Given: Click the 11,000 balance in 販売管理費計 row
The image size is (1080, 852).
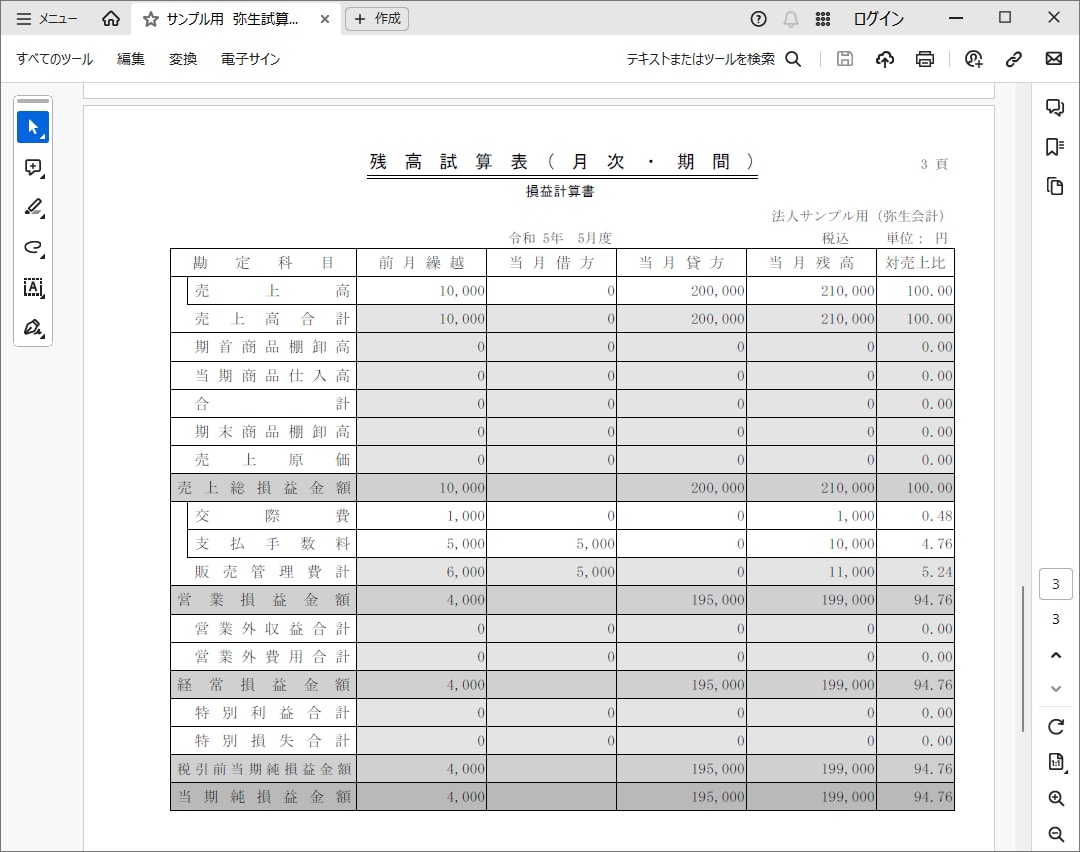Looking at the screenshot, I should (851, 572).
